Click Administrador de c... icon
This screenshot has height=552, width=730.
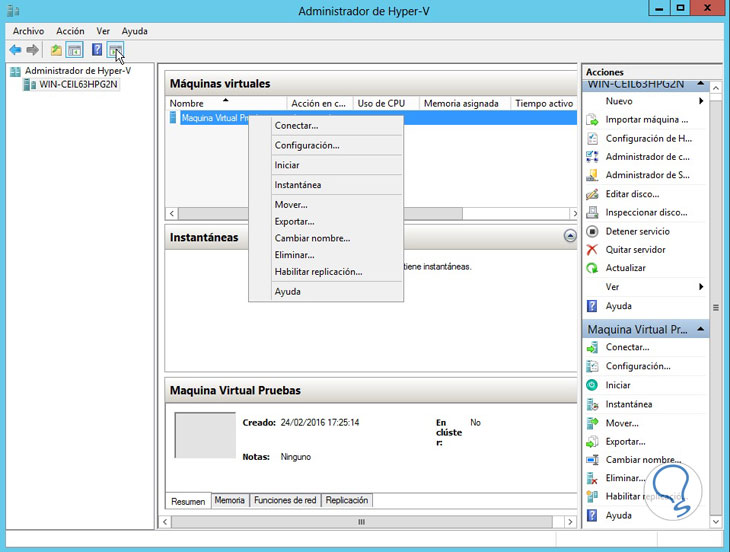(x=592, y=157)
